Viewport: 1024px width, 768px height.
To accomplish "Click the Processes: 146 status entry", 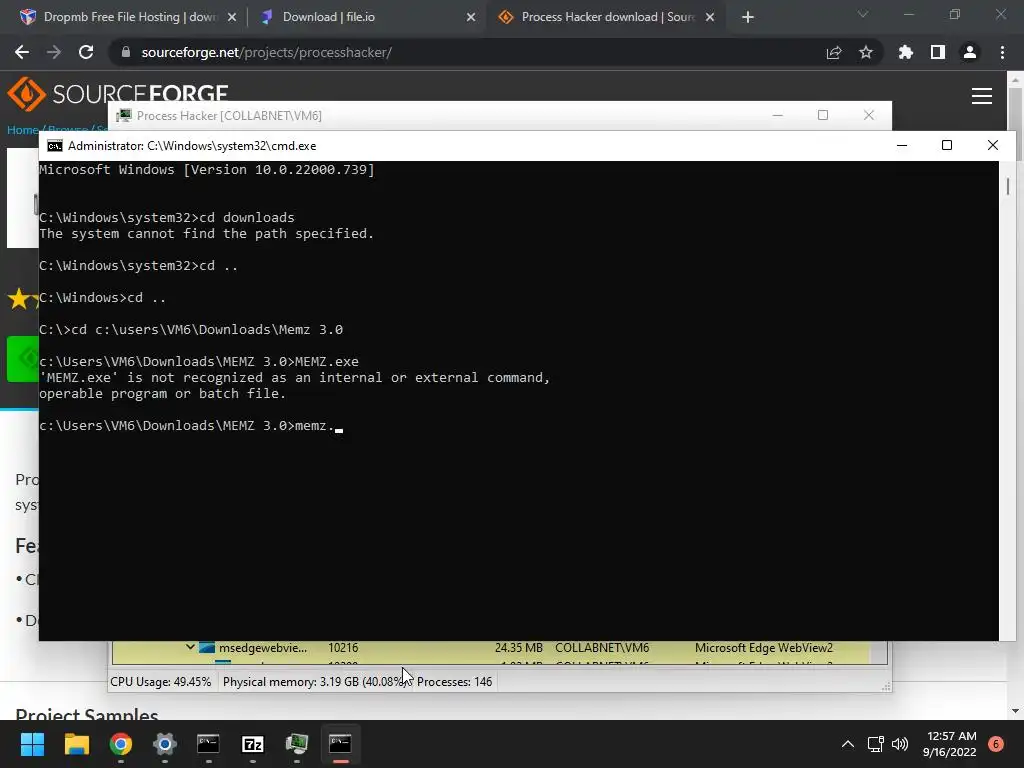I will tap(455, 682).
